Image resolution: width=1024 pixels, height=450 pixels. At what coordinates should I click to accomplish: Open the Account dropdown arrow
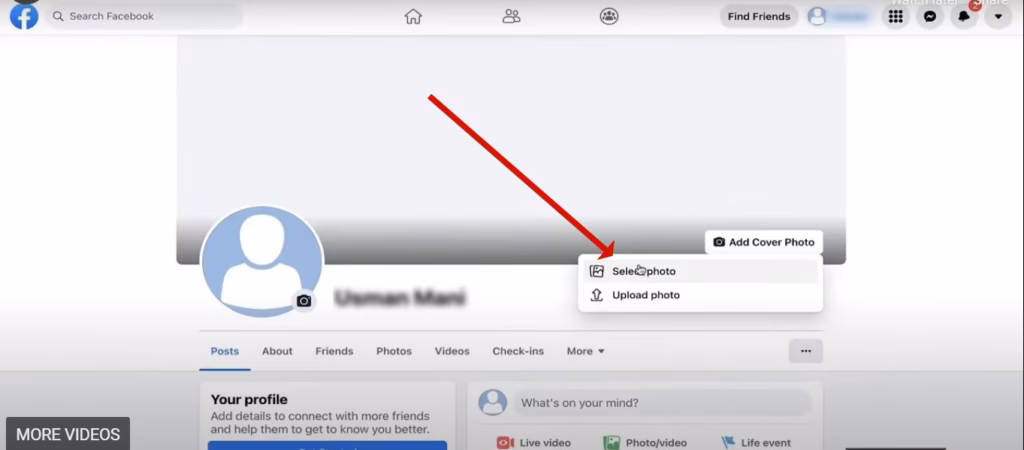[x=998, y=16]
